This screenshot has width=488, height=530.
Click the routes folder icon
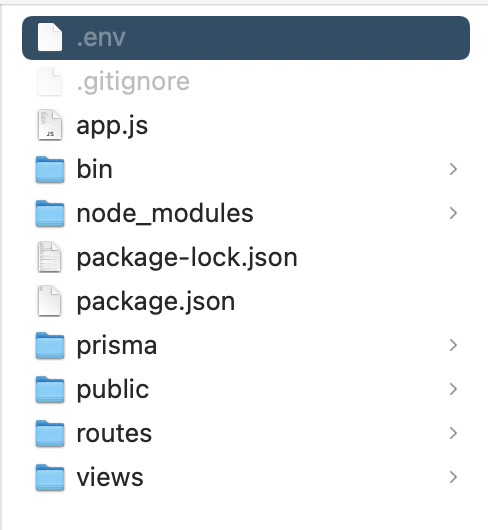click(50, 433)
